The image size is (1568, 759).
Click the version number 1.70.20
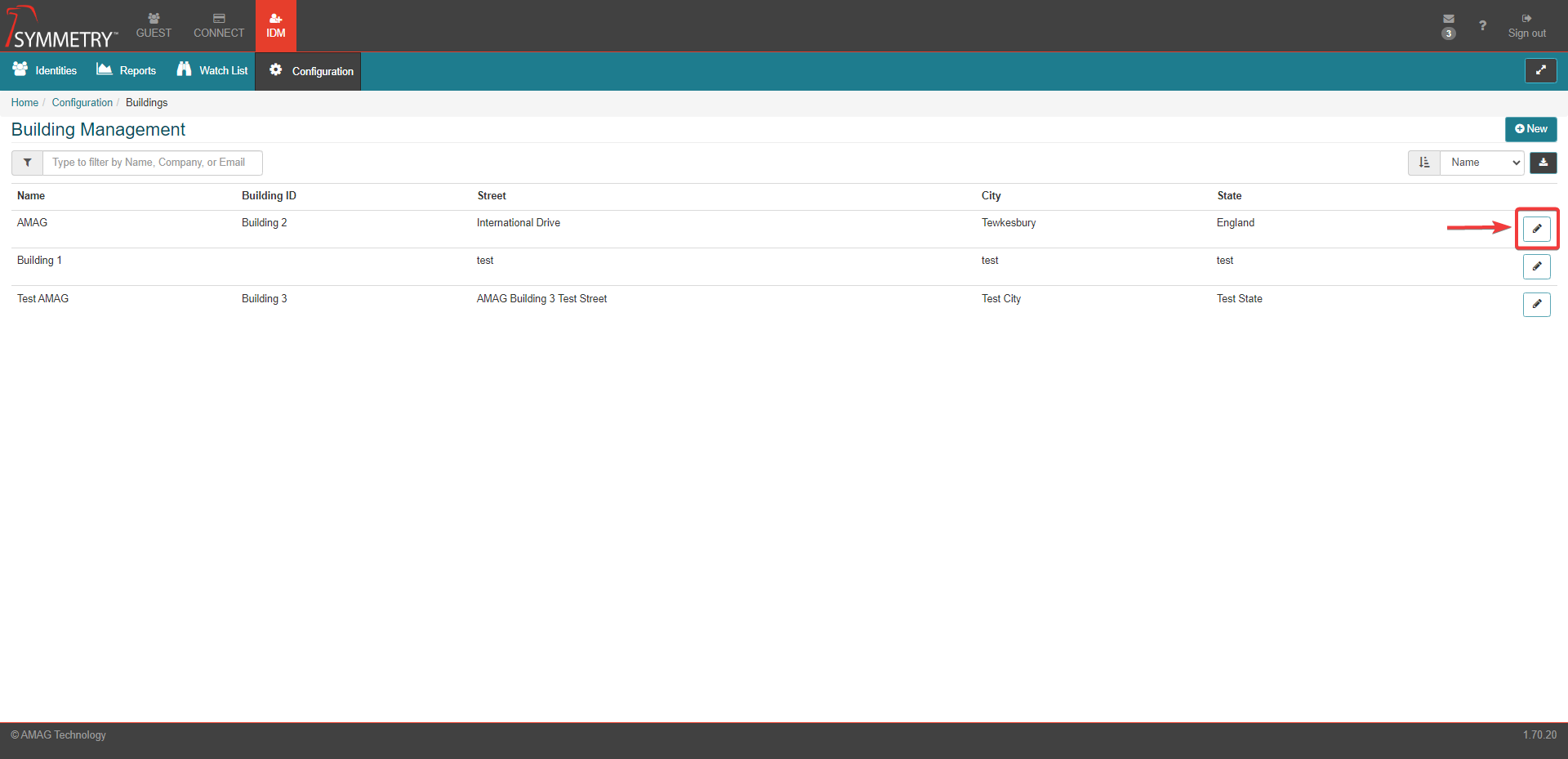coord(1539,734)
